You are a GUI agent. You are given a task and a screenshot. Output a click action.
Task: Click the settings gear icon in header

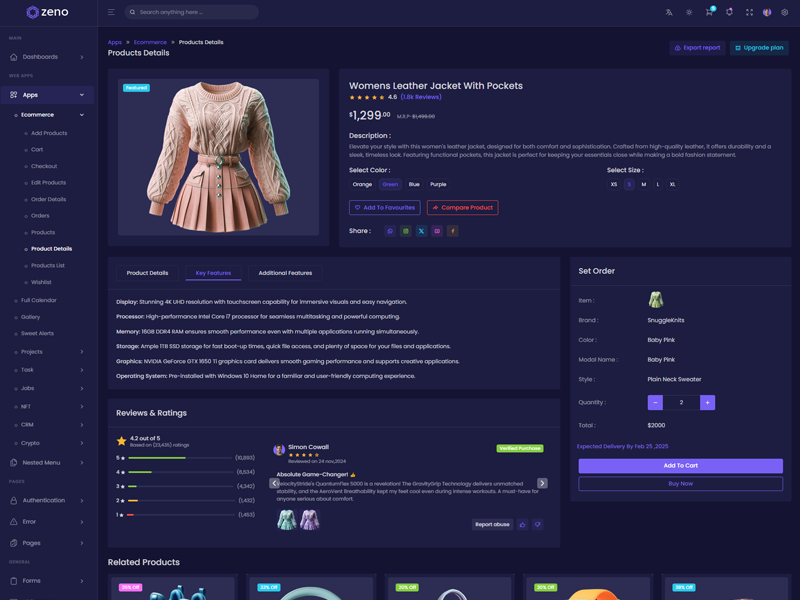pos(785,12)
